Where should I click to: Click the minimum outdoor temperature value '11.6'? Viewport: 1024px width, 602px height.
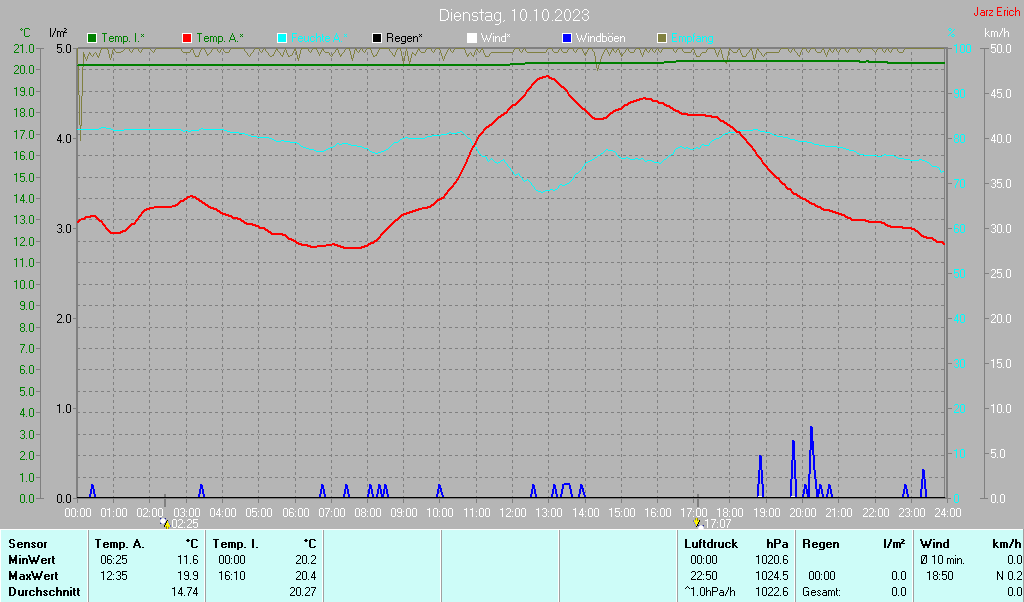[x=187, y=560]
